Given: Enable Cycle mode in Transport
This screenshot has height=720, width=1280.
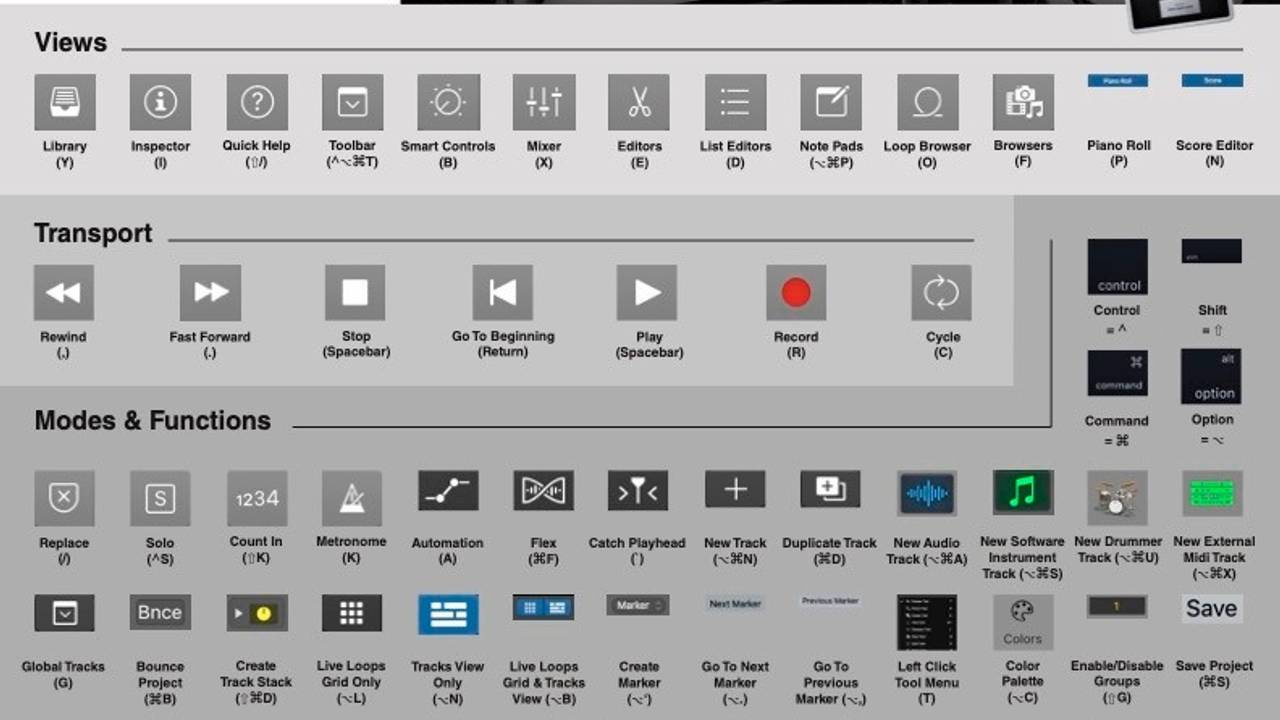Looking at the screenshot, I should point(941,293).
